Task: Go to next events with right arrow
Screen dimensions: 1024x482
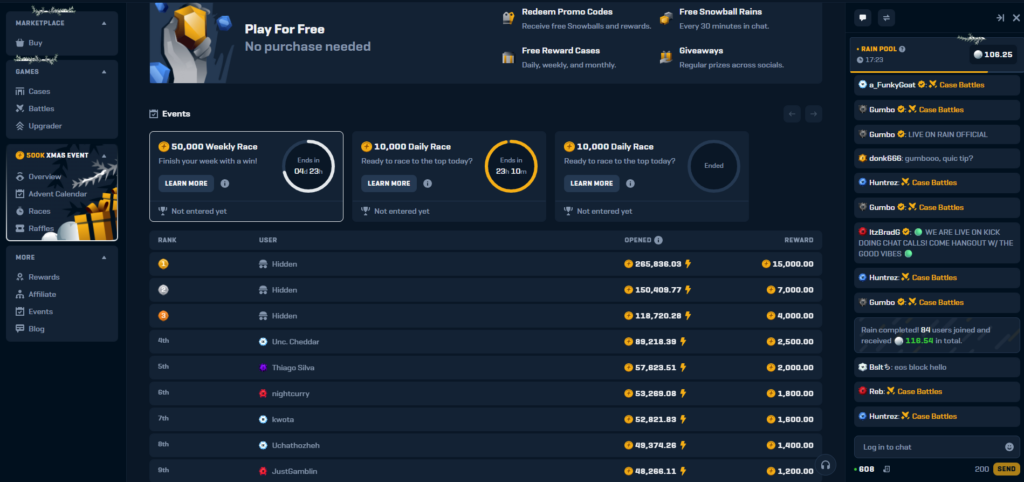Action: tap(813, 114)
